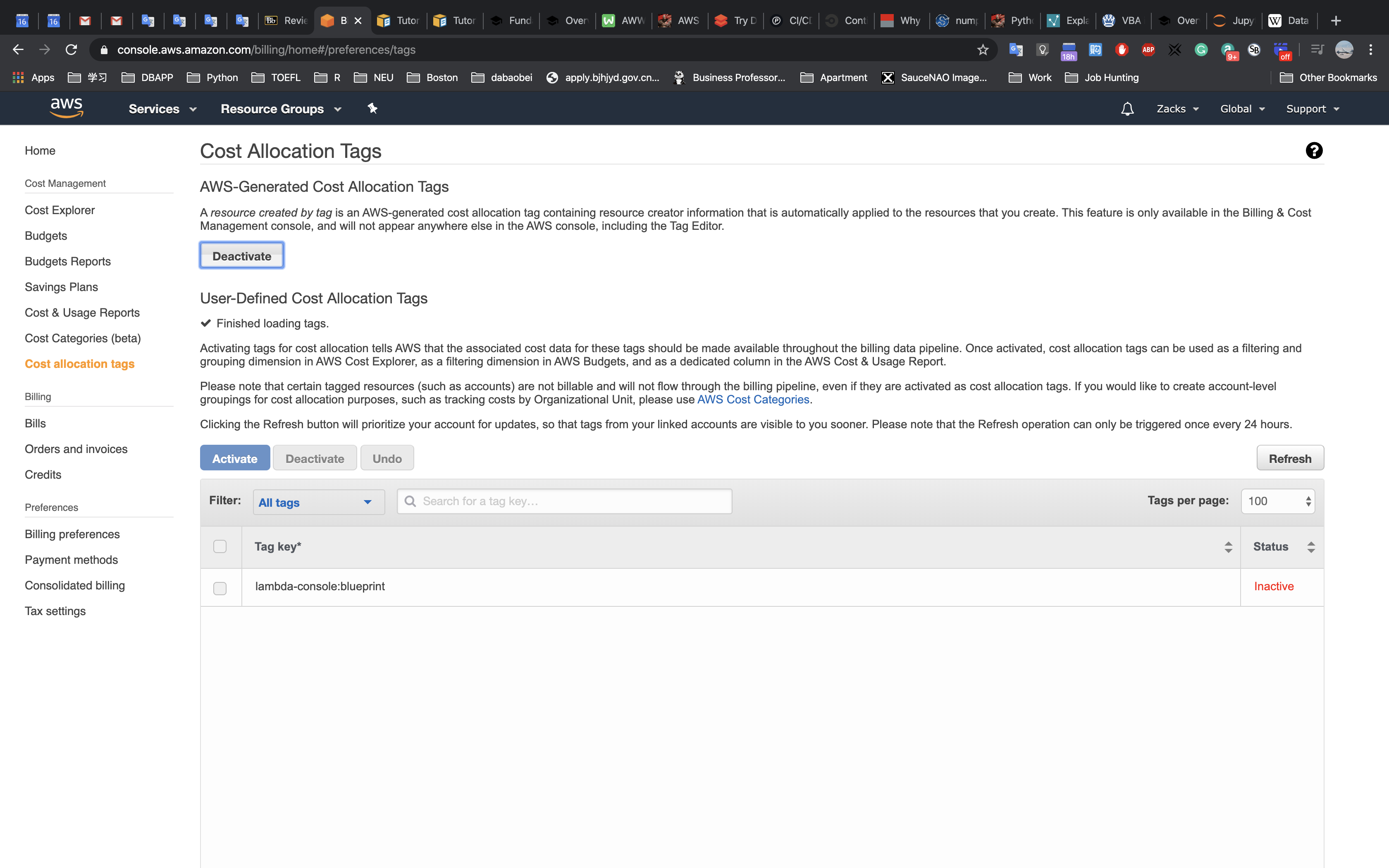
Task: Bookmark page with the star icon
Action: tap(983, 50)
